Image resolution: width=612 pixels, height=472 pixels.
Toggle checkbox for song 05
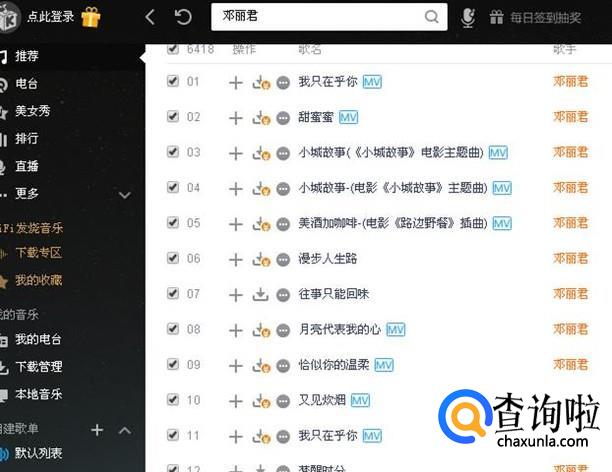coord(173,222)
